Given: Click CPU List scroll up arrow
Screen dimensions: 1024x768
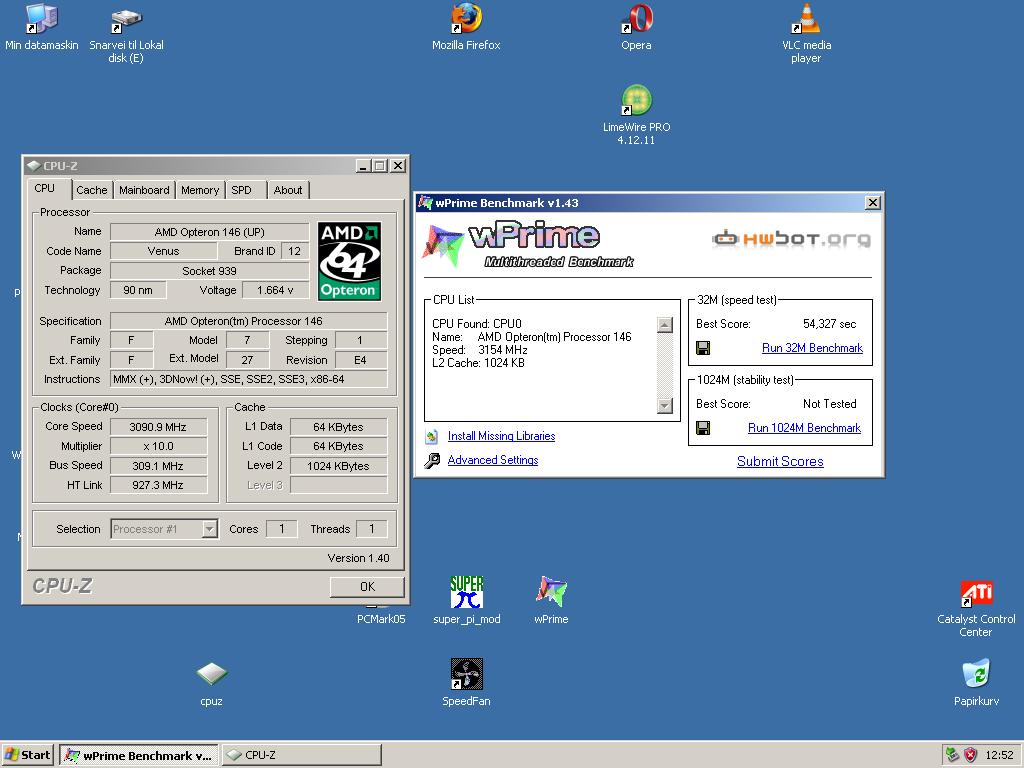Looking at the screenshot, I should tap(665, 325).
